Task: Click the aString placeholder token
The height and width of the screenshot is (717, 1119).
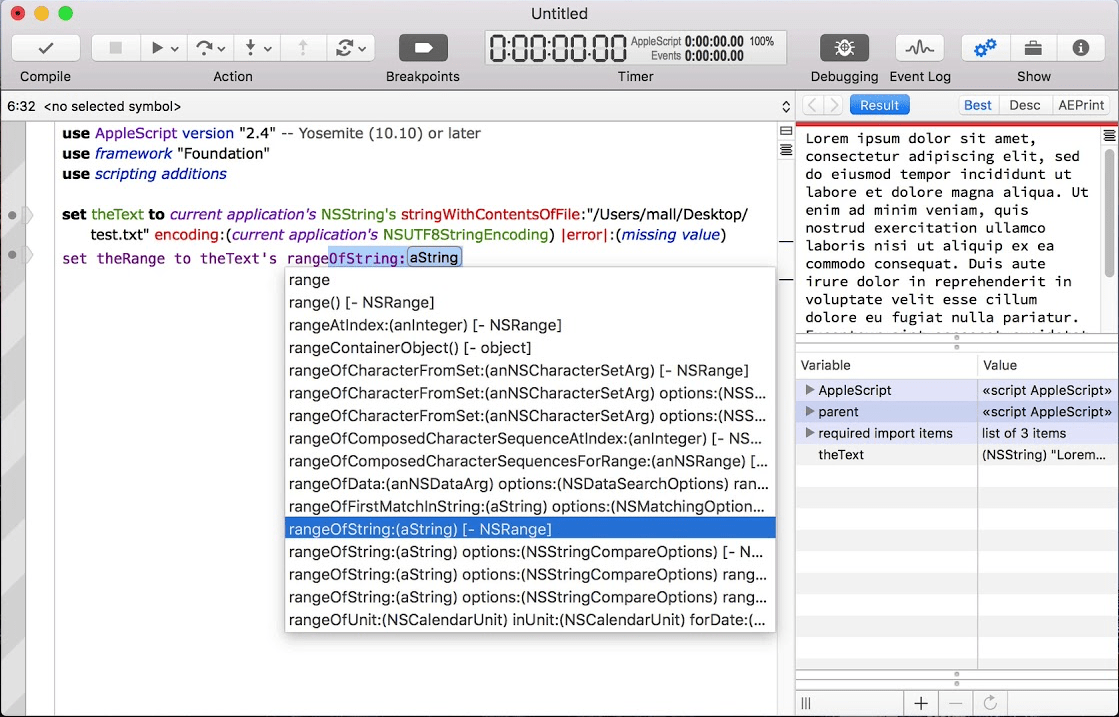Action: [x=434, y=258]
